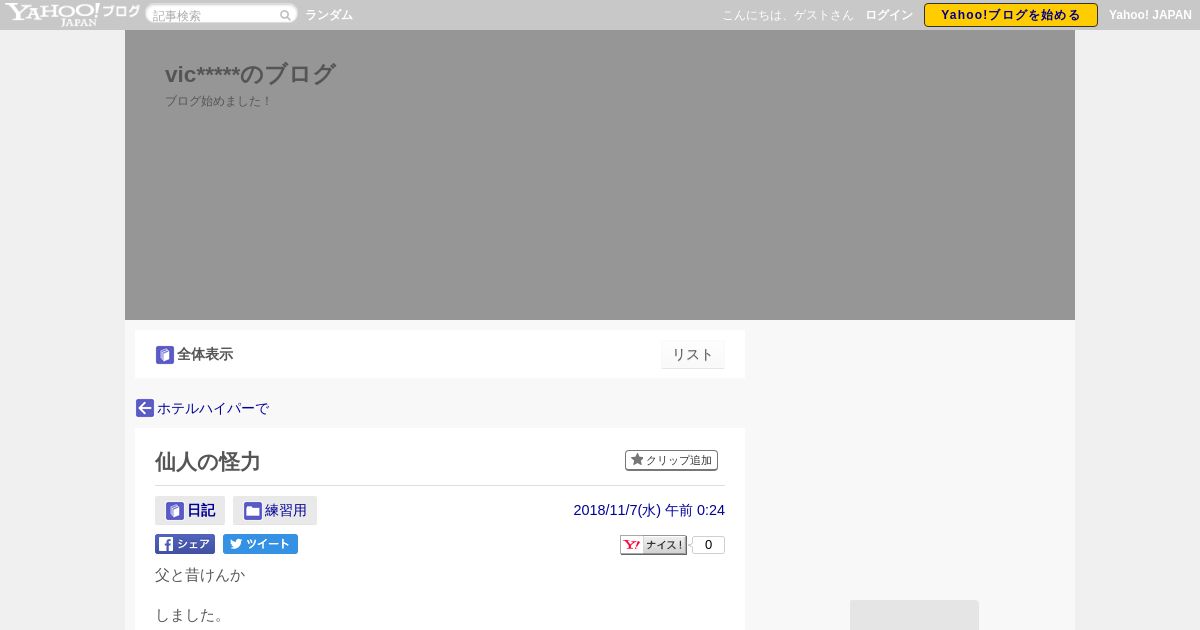The width and height of the screenshot is (1200, 630).
Task: Open the Yahoo! JAPAN link
Action: (1150, 15)
